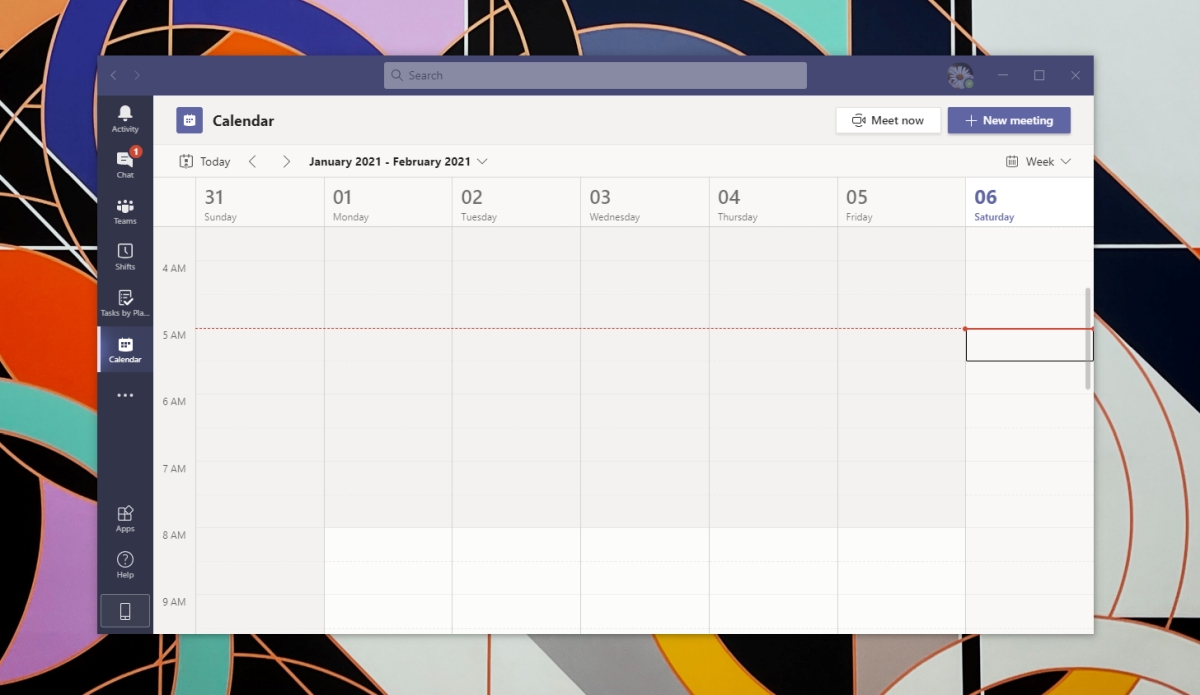This screenshot has width=1200, height=695.
Task: Open the Help menu icon
Action: point(125,564)
